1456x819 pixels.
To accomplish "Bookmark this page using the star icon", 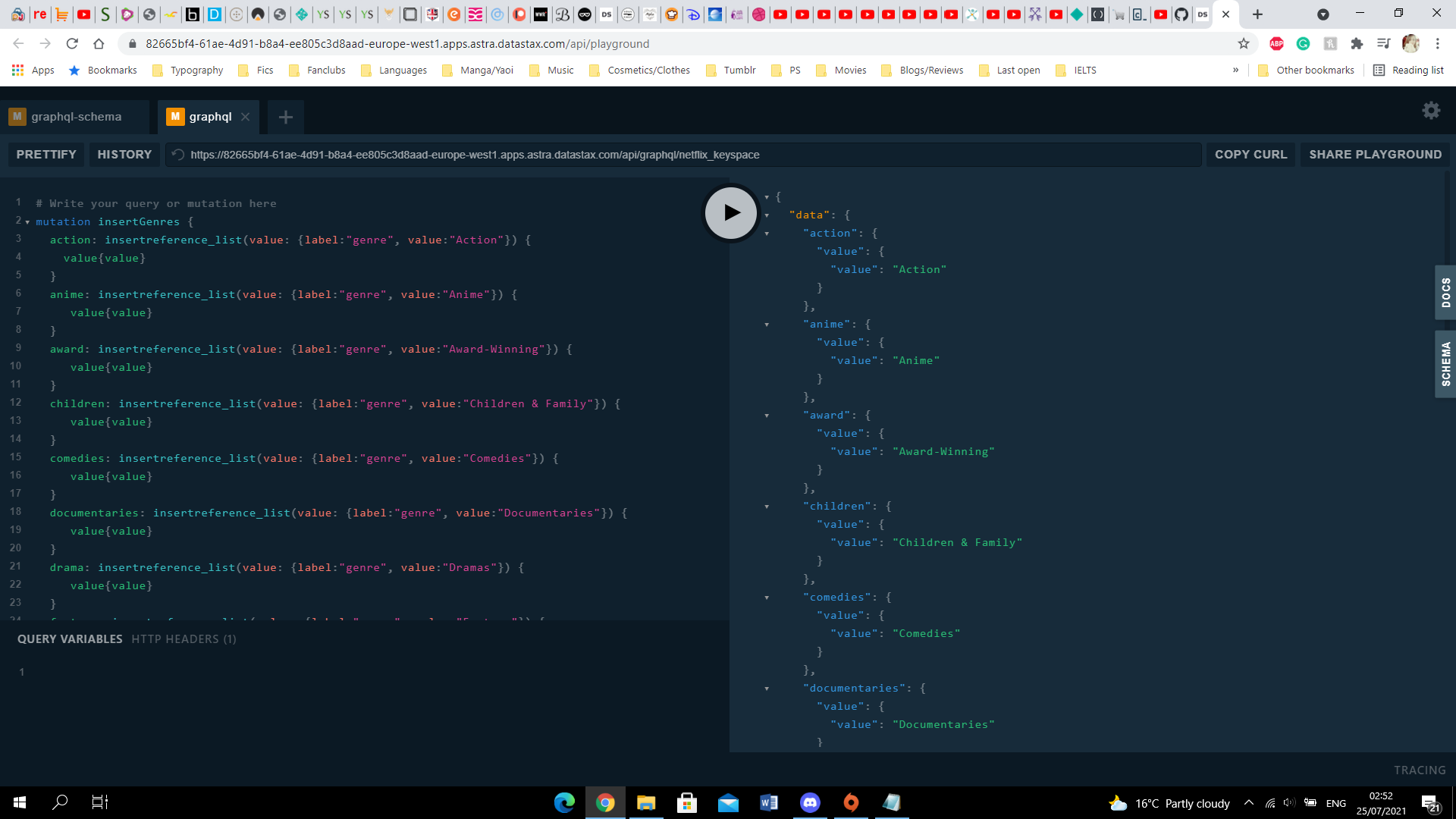I will click(1244, 43).
